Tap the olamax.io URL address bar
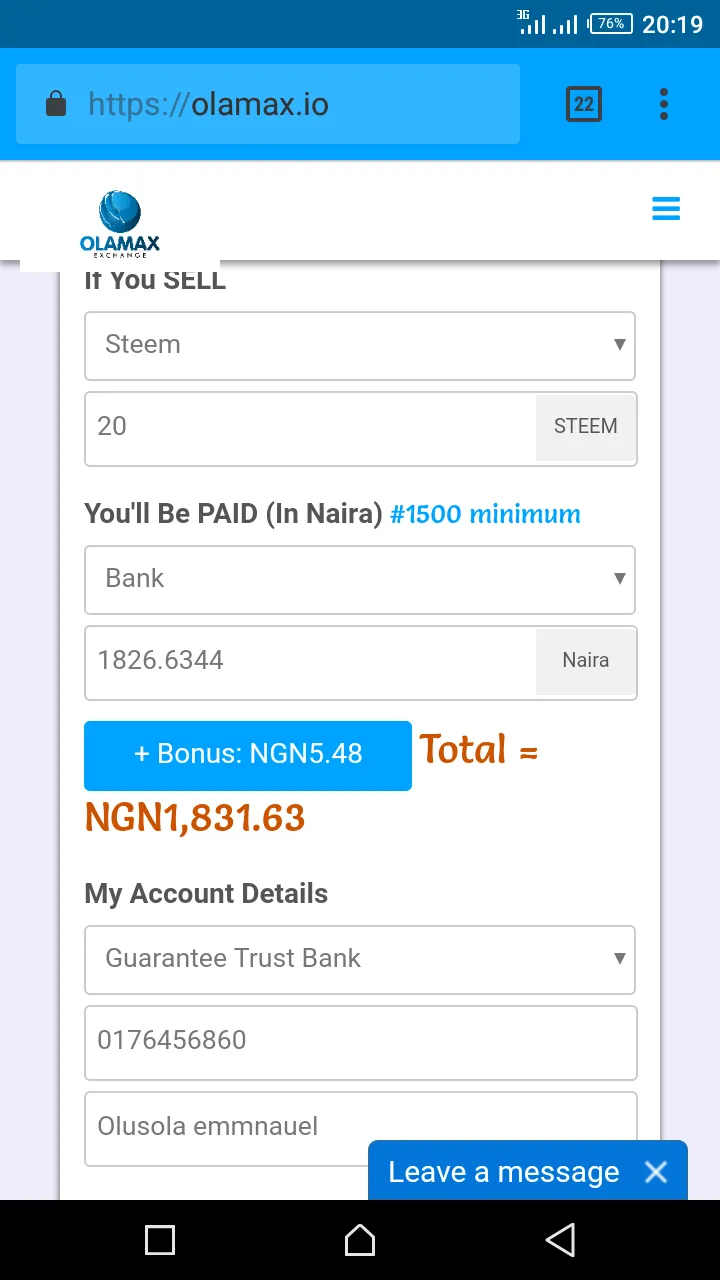 click(x=268, y=104)
